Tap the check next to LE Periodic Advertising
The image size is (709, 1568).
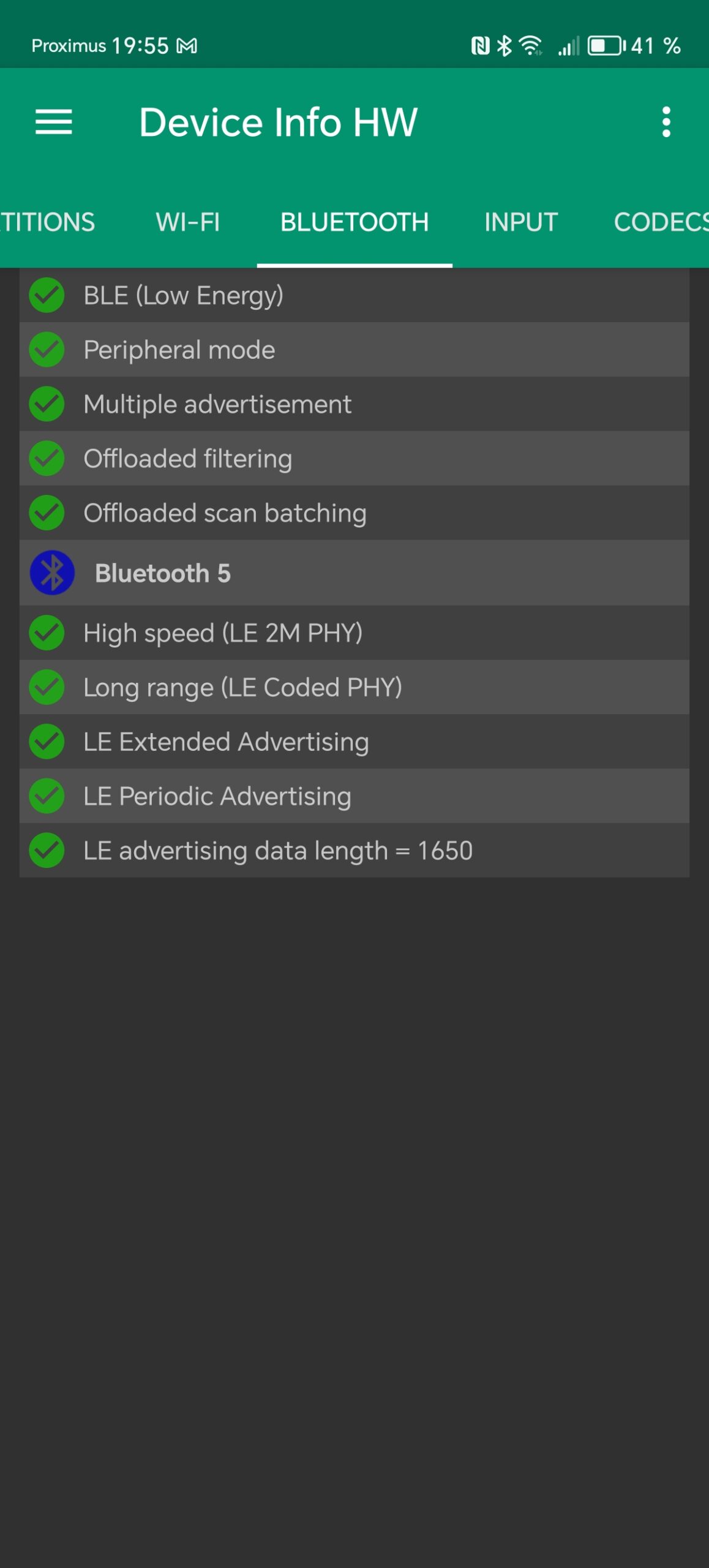[47, 796]
